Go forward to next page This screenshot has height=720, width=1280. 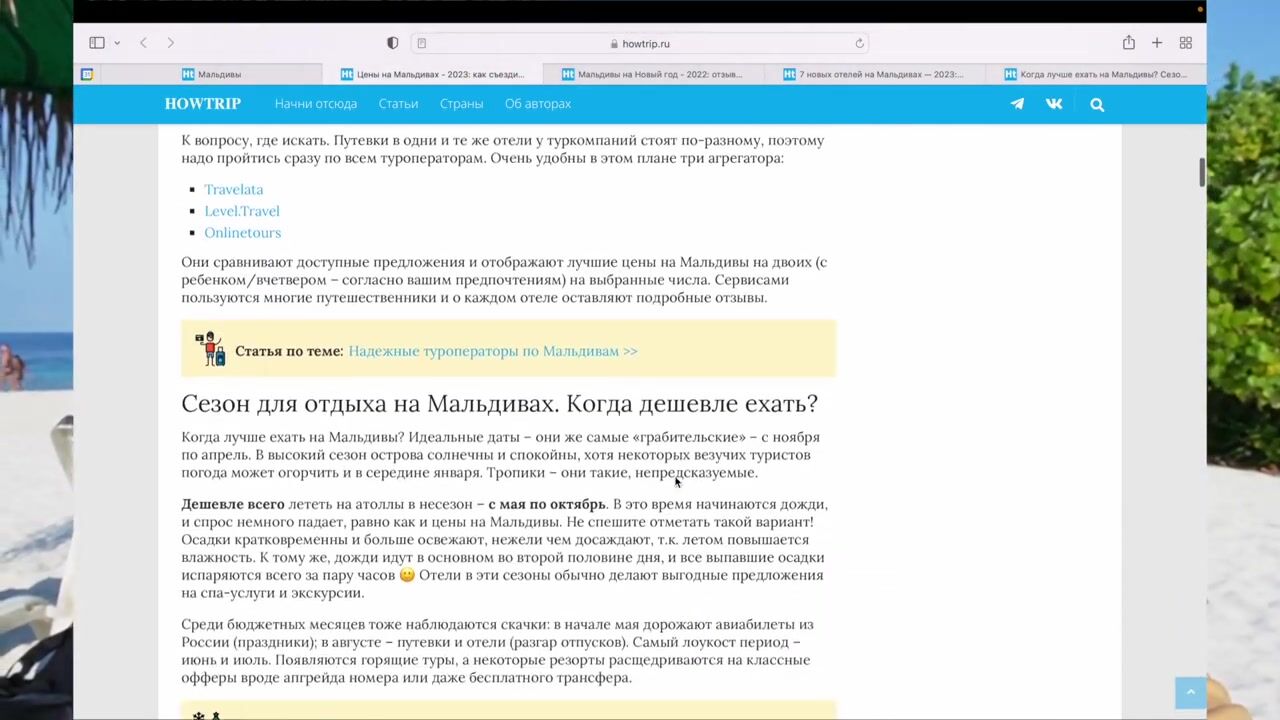tap(171, 43)
